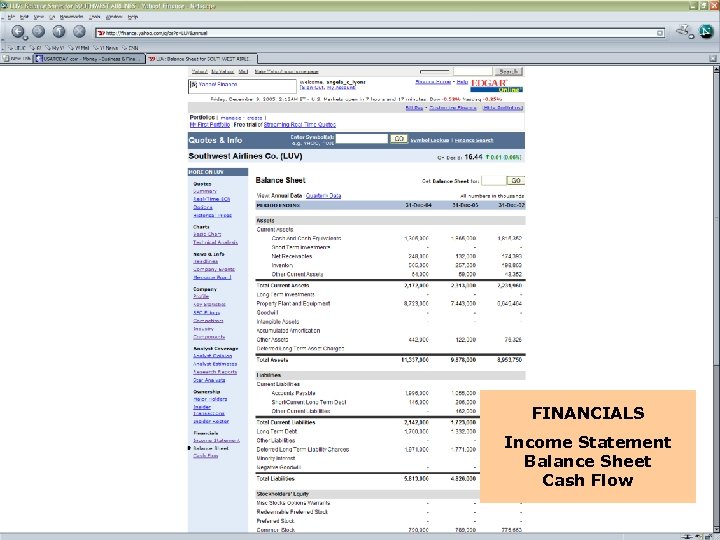The image size is (720, 540).
Task: Click GO beside Get Balance Sheet for
Action: click(x=516, y=181)
